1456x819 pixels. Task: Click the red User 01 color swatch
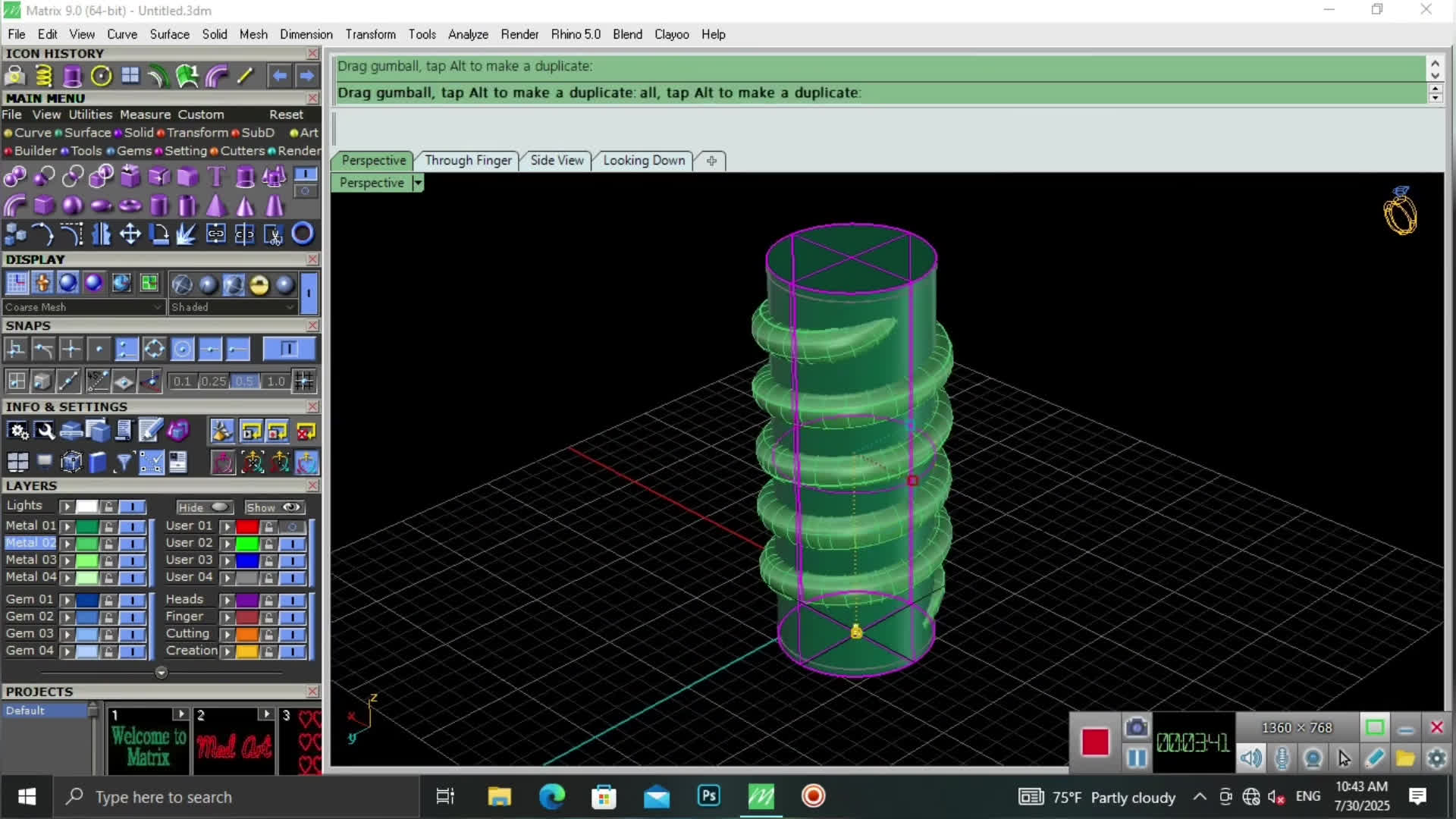(x=247, y=526)
